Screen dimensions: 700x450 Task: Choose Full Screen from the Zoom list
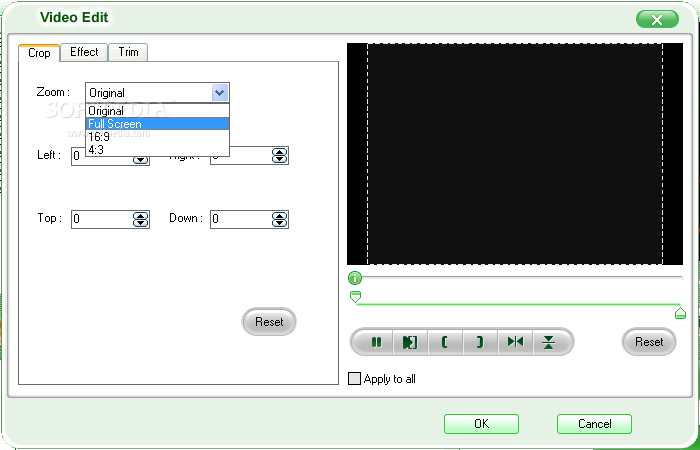pos(158,124)
